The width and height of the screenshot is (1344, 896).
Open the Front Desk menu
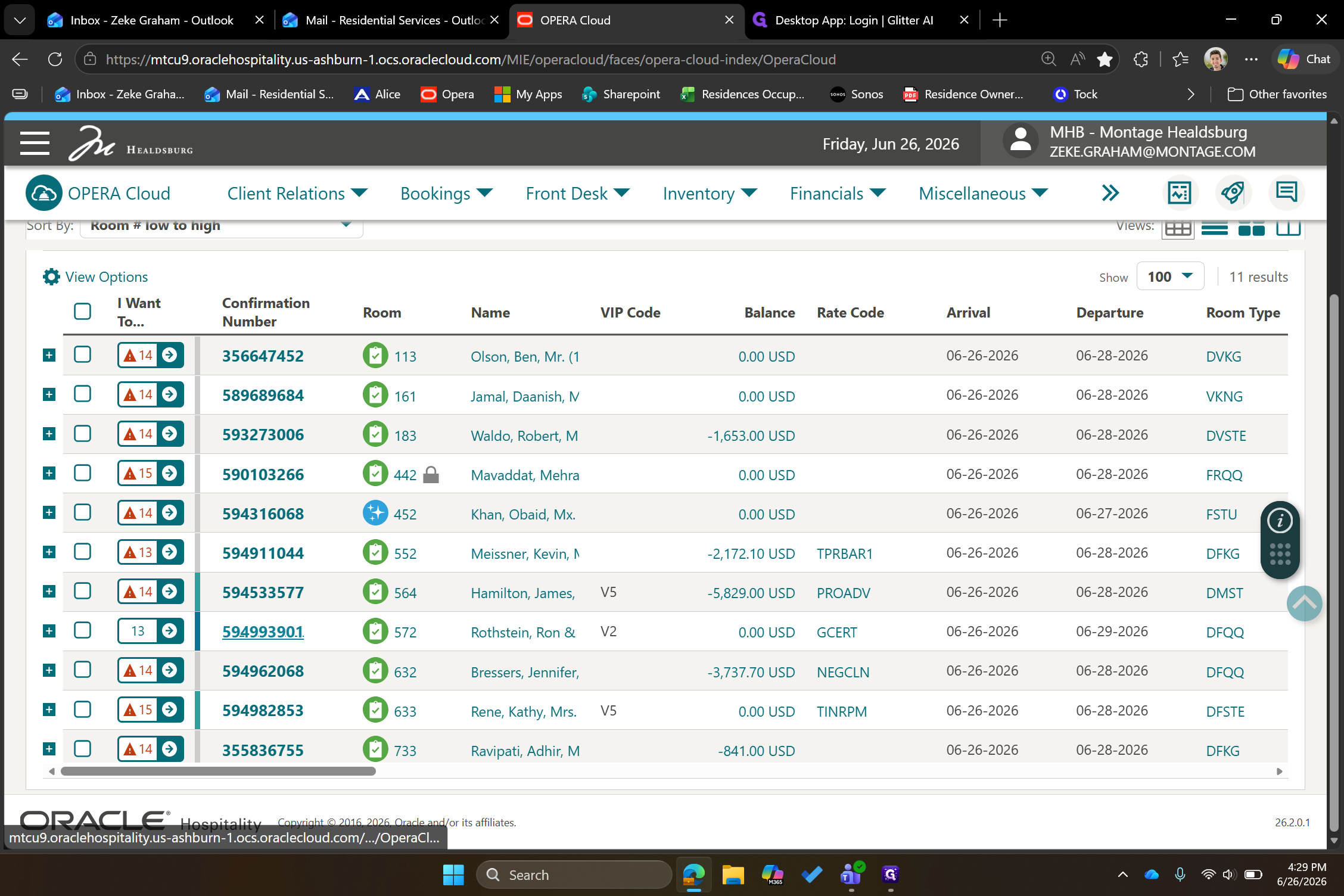[577, 193]
